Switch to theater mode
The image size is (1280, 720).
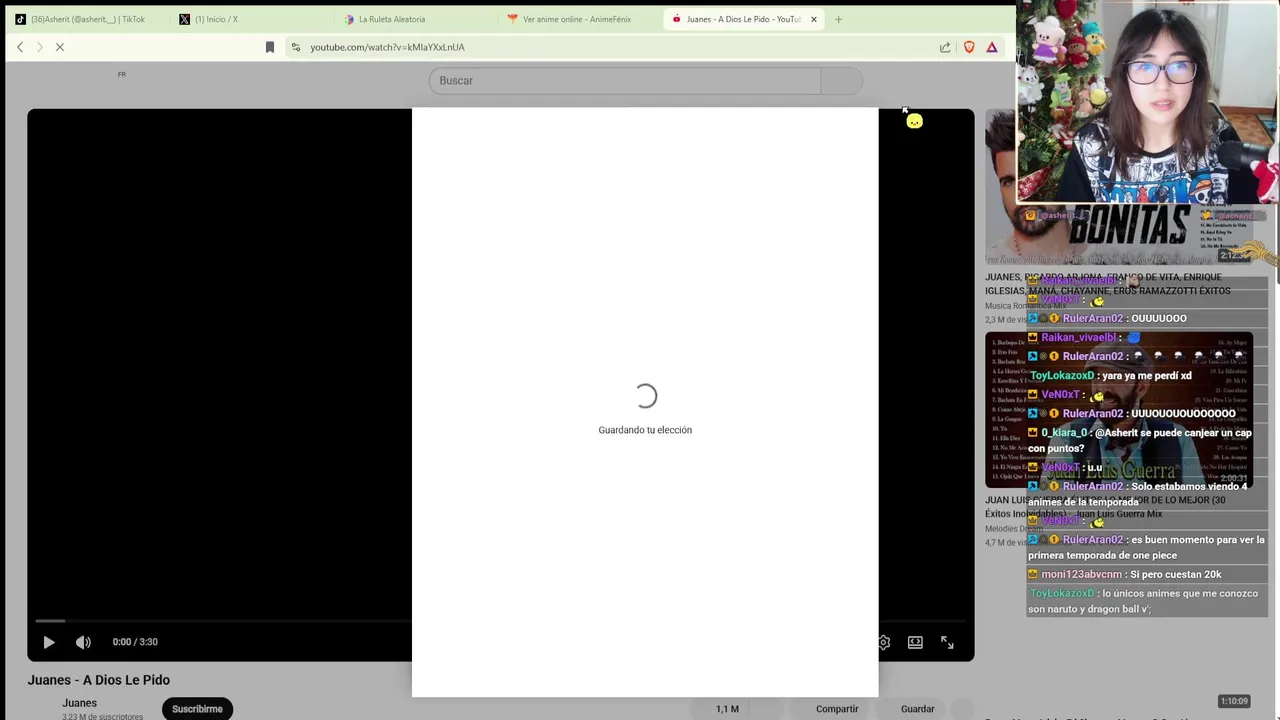(x=915, y=642)
